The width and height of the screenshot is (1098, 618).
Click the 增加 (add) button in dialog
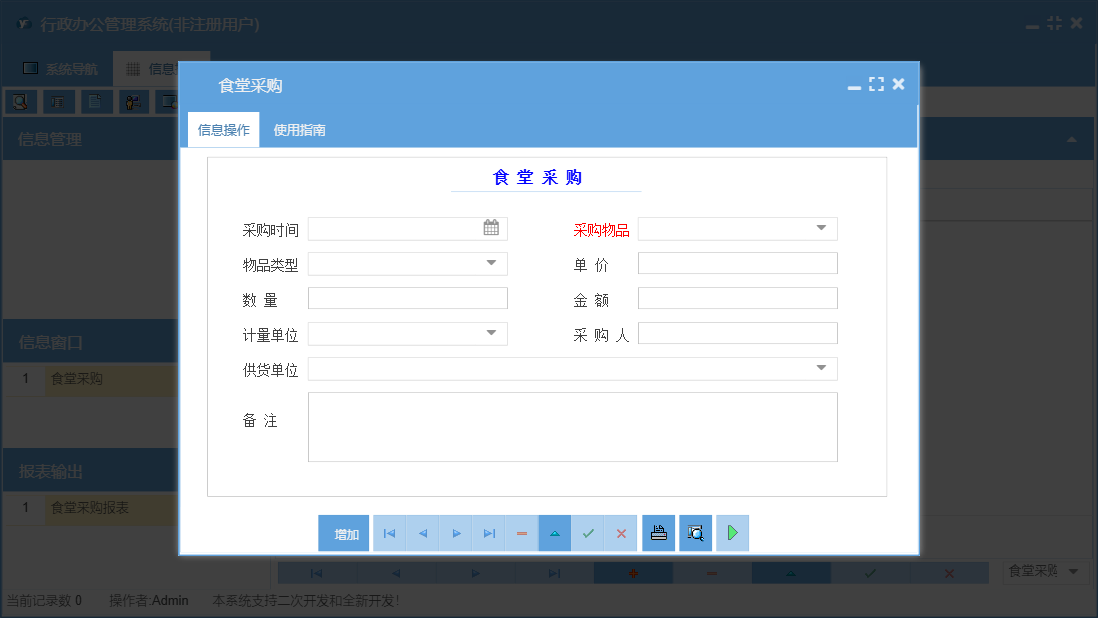(x=344, y=533)
